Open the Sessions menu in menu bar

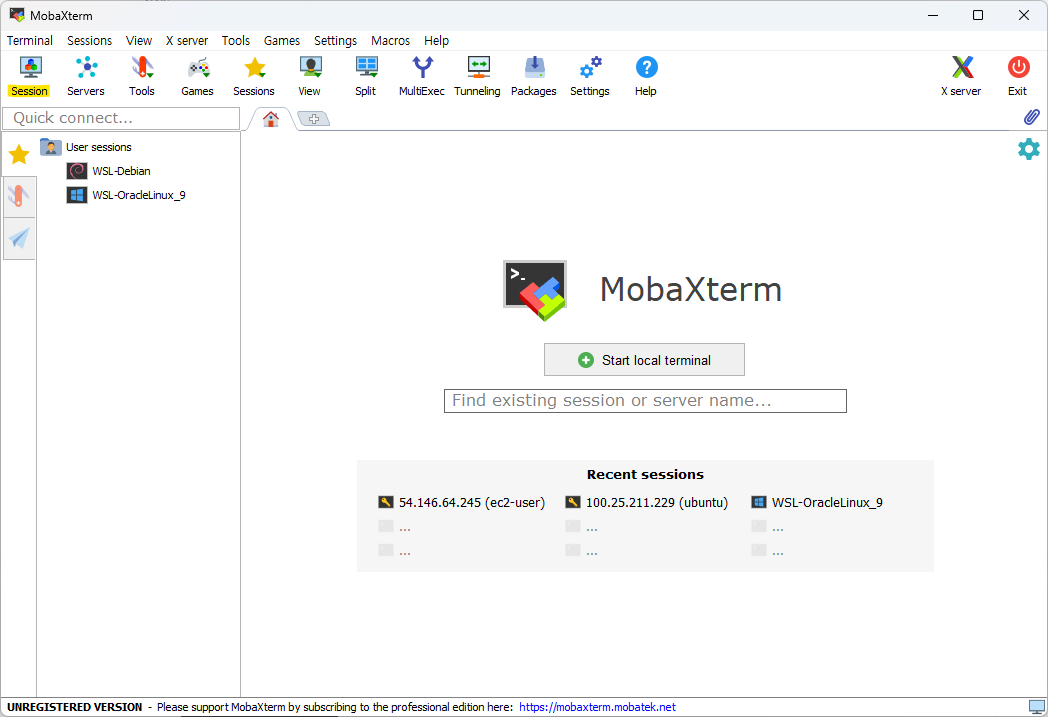[x=90, y=41]
